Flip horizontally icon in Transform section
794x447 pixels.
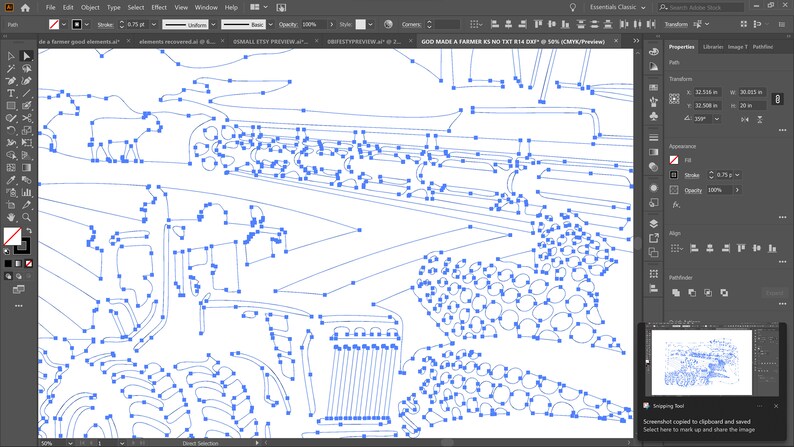pos(745,119)
